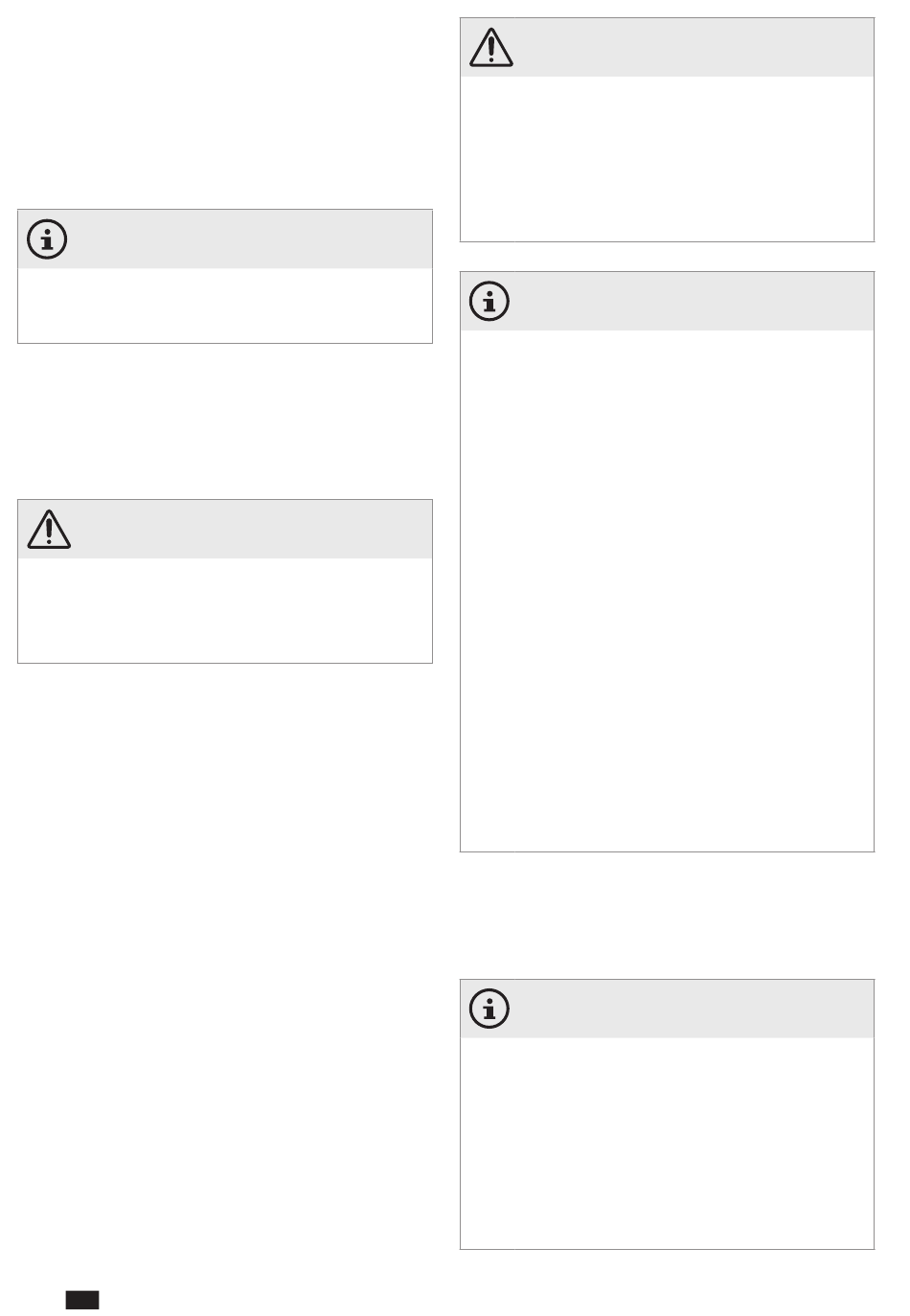Click the warning triangle in the top-right caution box
This screenshot has height=1316, width=910.
491,47
